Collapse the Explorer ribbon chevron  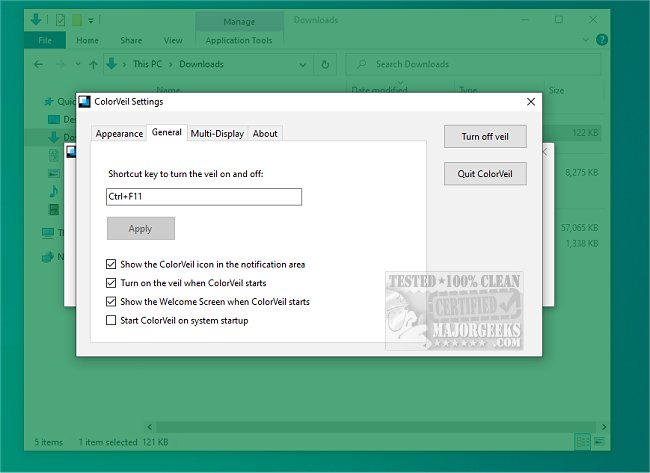[586, 40]
